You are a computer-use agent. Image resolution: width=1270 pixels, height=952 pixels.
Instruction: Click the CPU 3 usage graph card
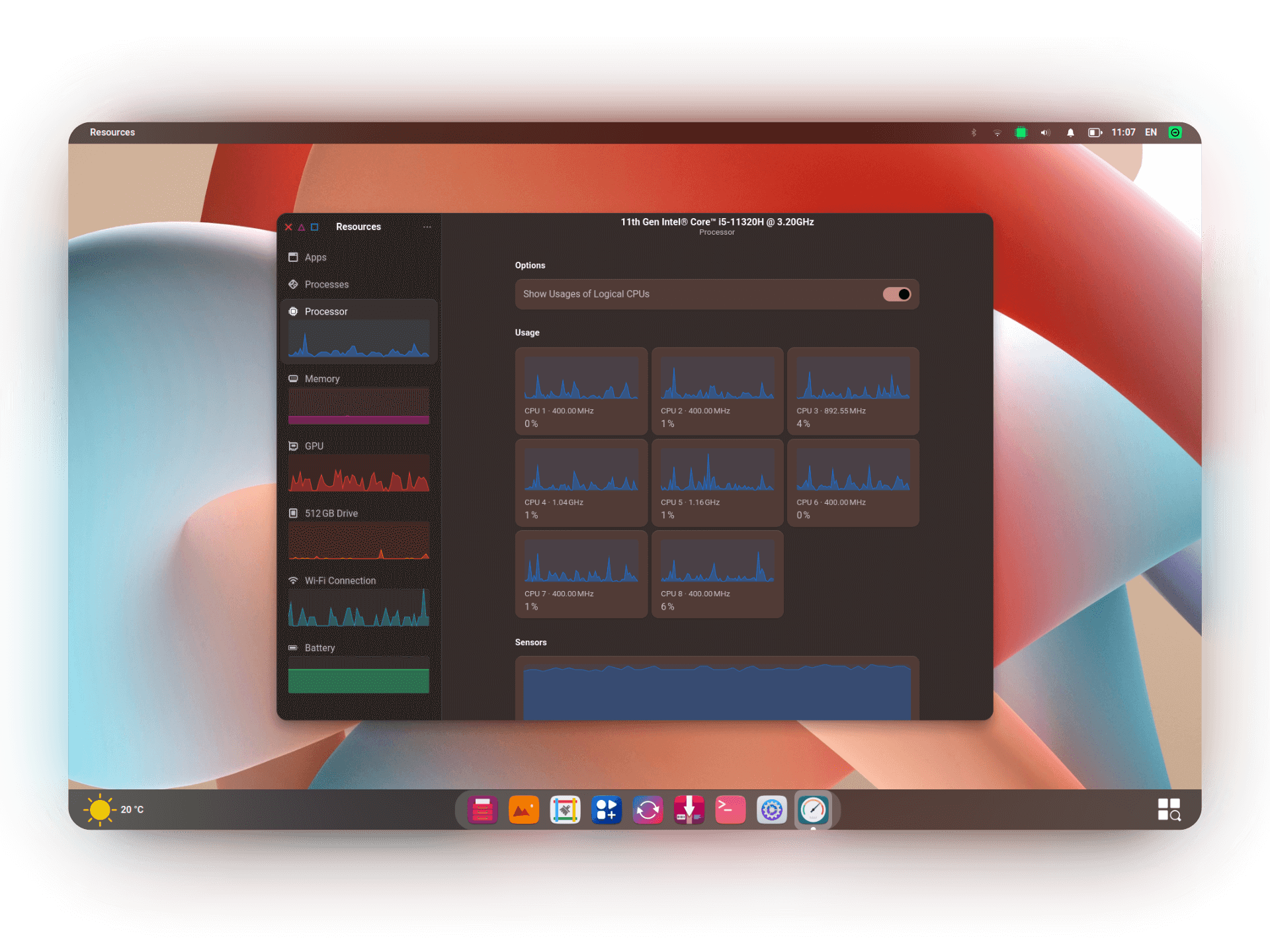(x=853, y=391)
